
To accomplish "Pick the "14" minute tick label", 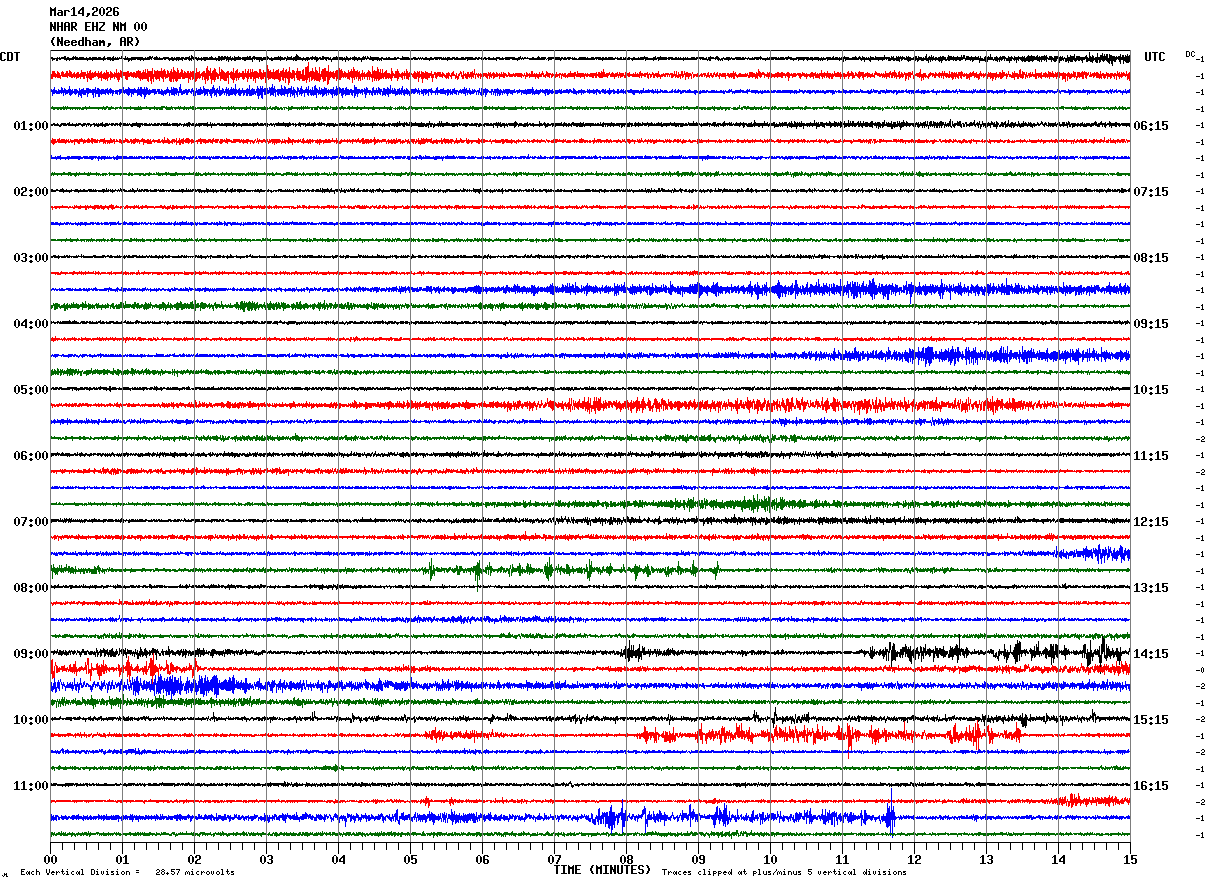I will click(1058, 860).
